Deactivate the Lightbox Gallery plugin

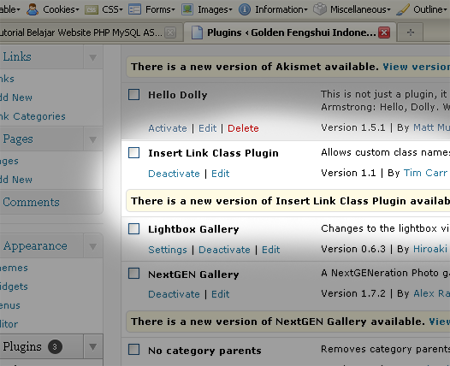224,250
